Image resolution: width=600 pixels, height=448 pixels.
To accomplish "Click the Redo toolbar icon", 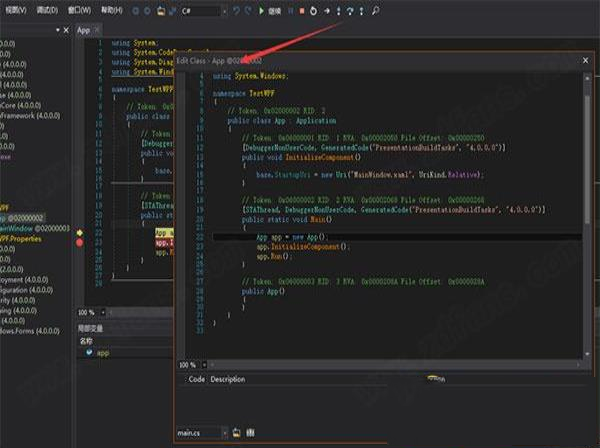I will pos(248,11).
